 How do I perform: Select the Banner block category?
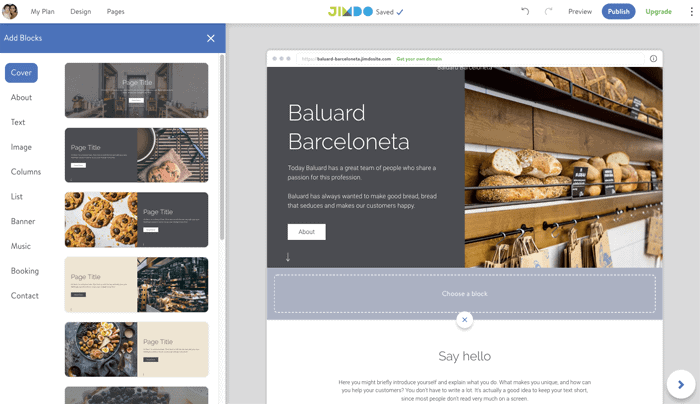pyautogui.click(x=23, y=221)
